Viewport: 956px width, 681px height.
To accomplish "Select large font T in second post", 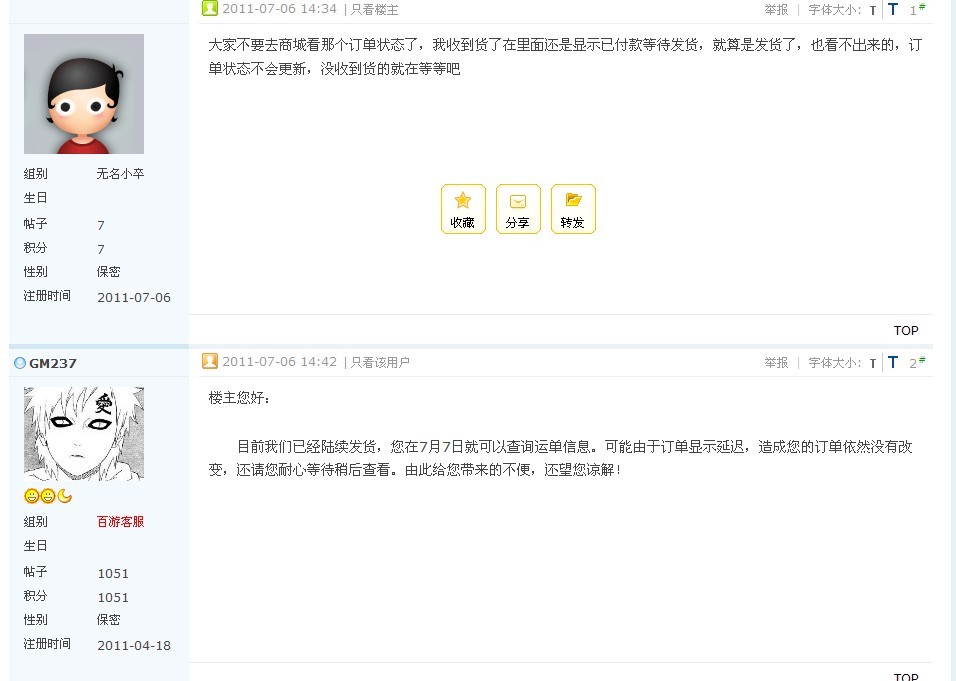I will coord(893,362).
